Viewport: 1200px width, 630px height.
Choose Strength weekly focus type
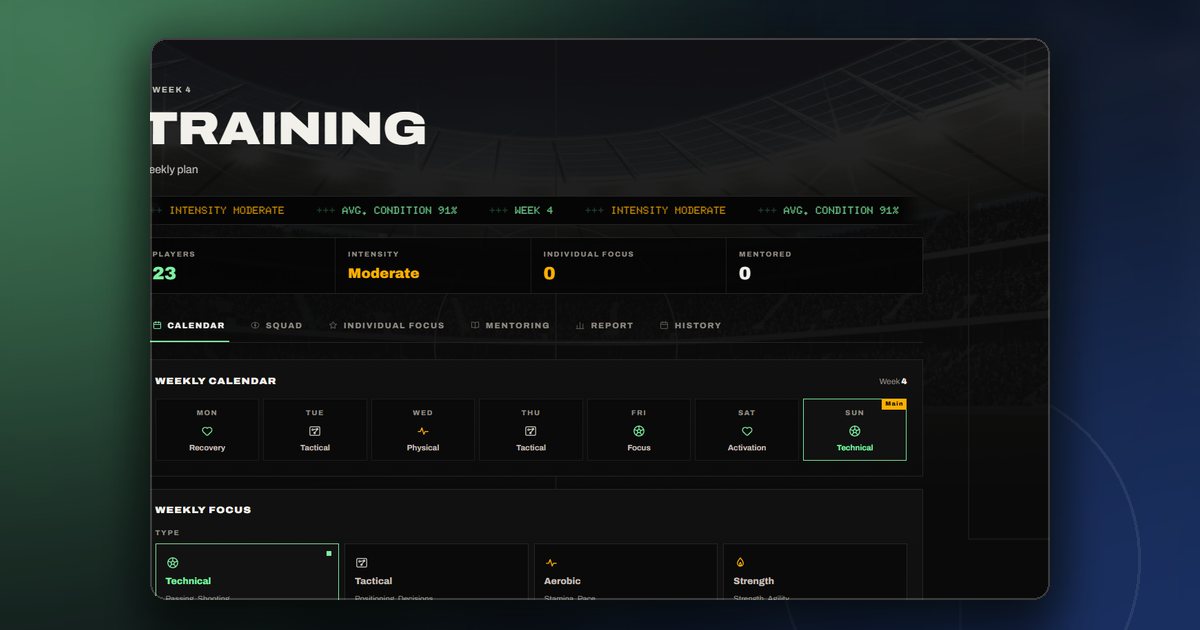click(815, 572)
